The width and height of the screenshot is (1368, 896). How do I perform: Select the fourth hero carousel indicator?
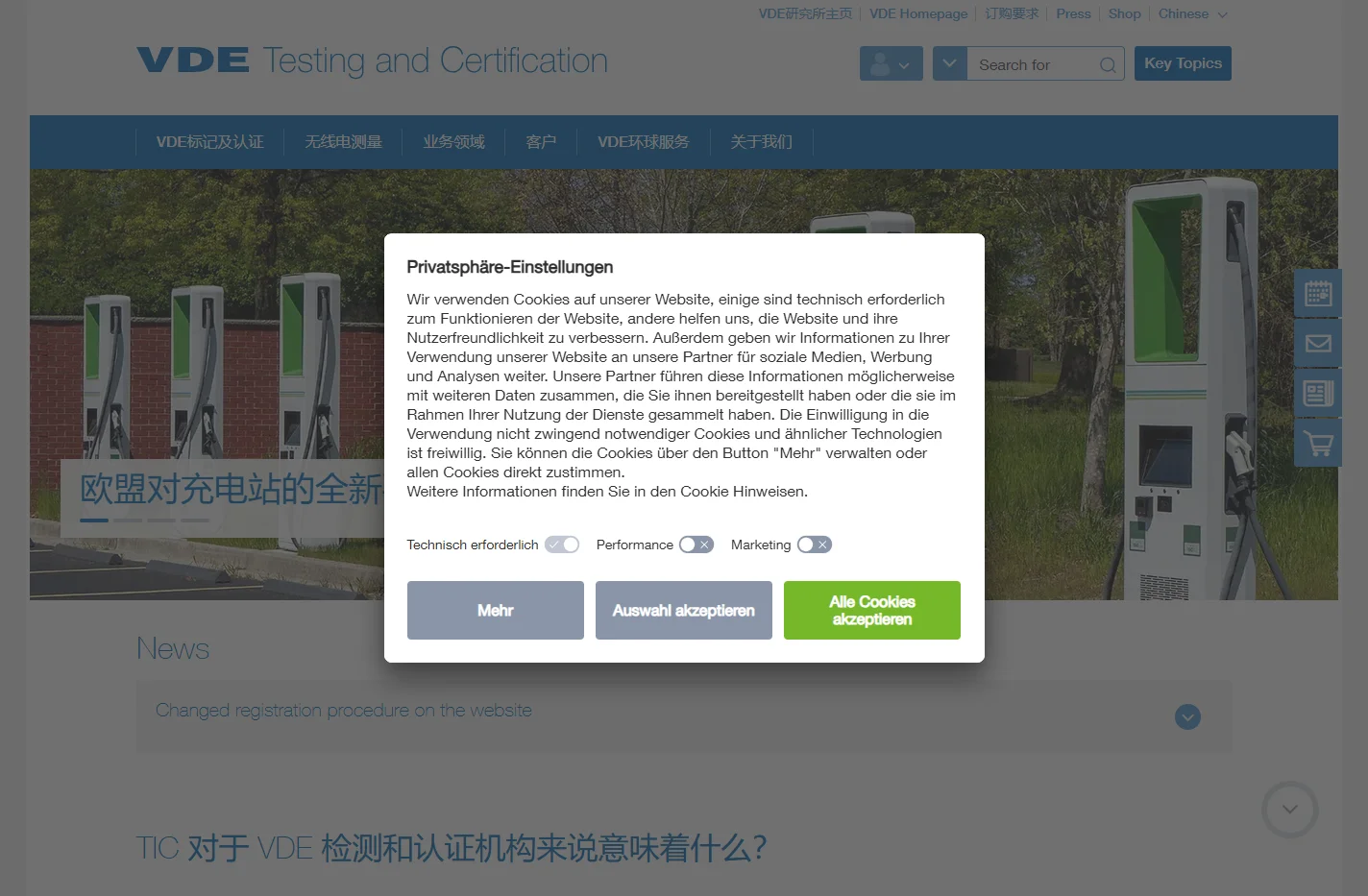pyautogui.click(x=195, y=520)
